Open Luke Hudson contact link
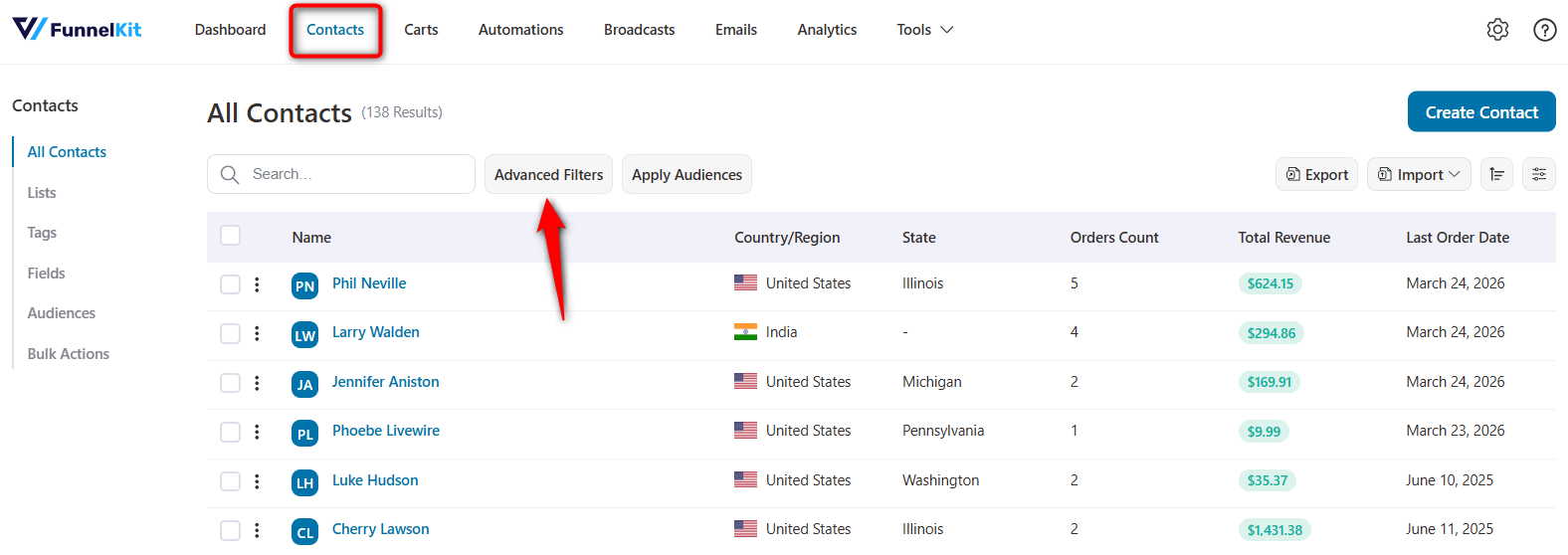The width and height of the screenshot is (1568, 555). point(375,480)
